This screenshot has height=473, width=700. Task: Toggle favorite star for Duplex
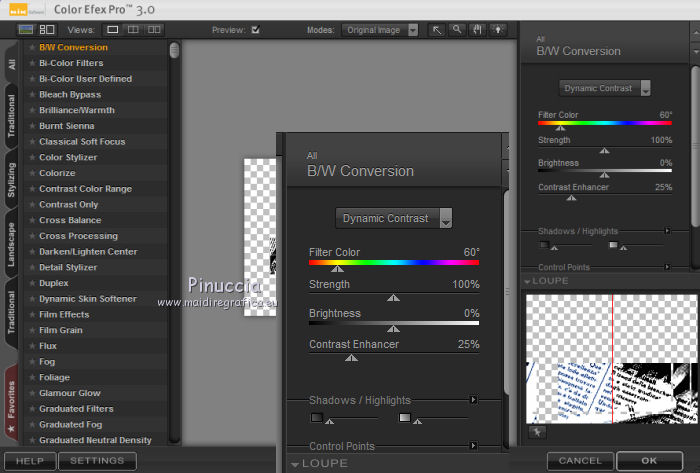pyautogui.click(x=32, y=283)
